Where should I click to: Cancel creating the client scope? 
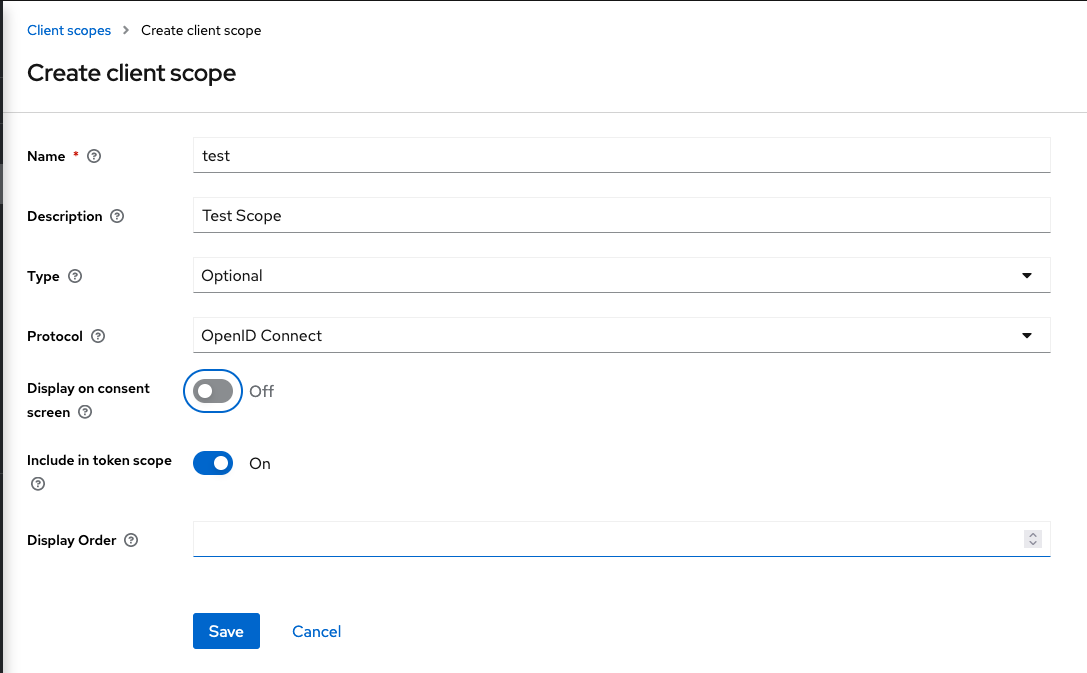tap(316, 631)
